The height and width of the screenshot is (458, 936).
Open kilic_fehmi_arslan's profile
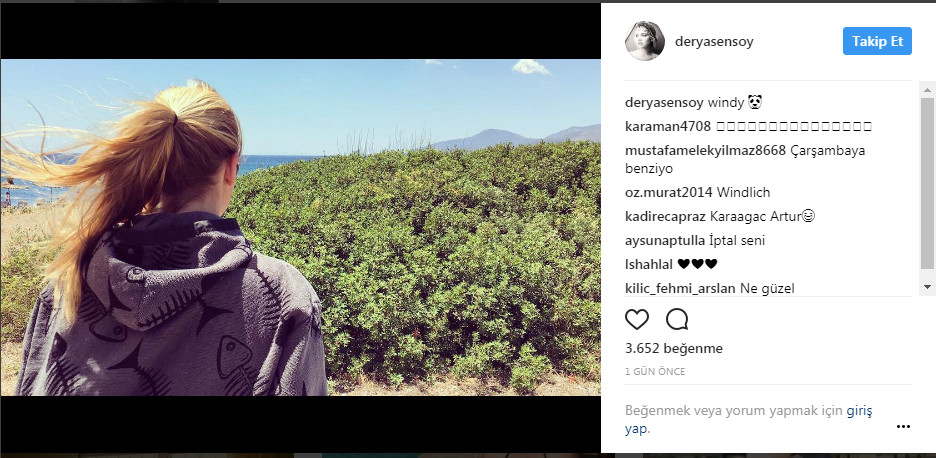[681, 288]
